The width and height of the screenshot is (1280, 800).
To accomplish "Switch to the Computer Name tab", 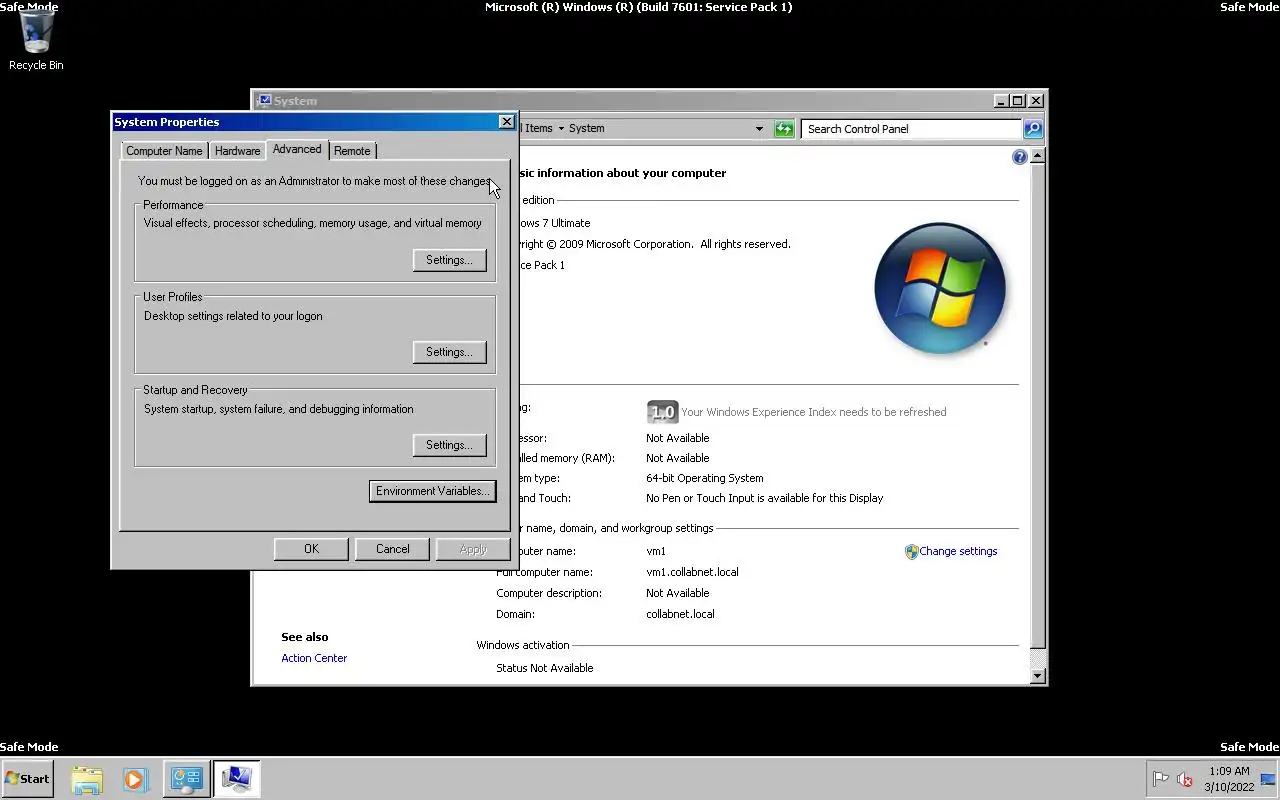I will (164, 151).
